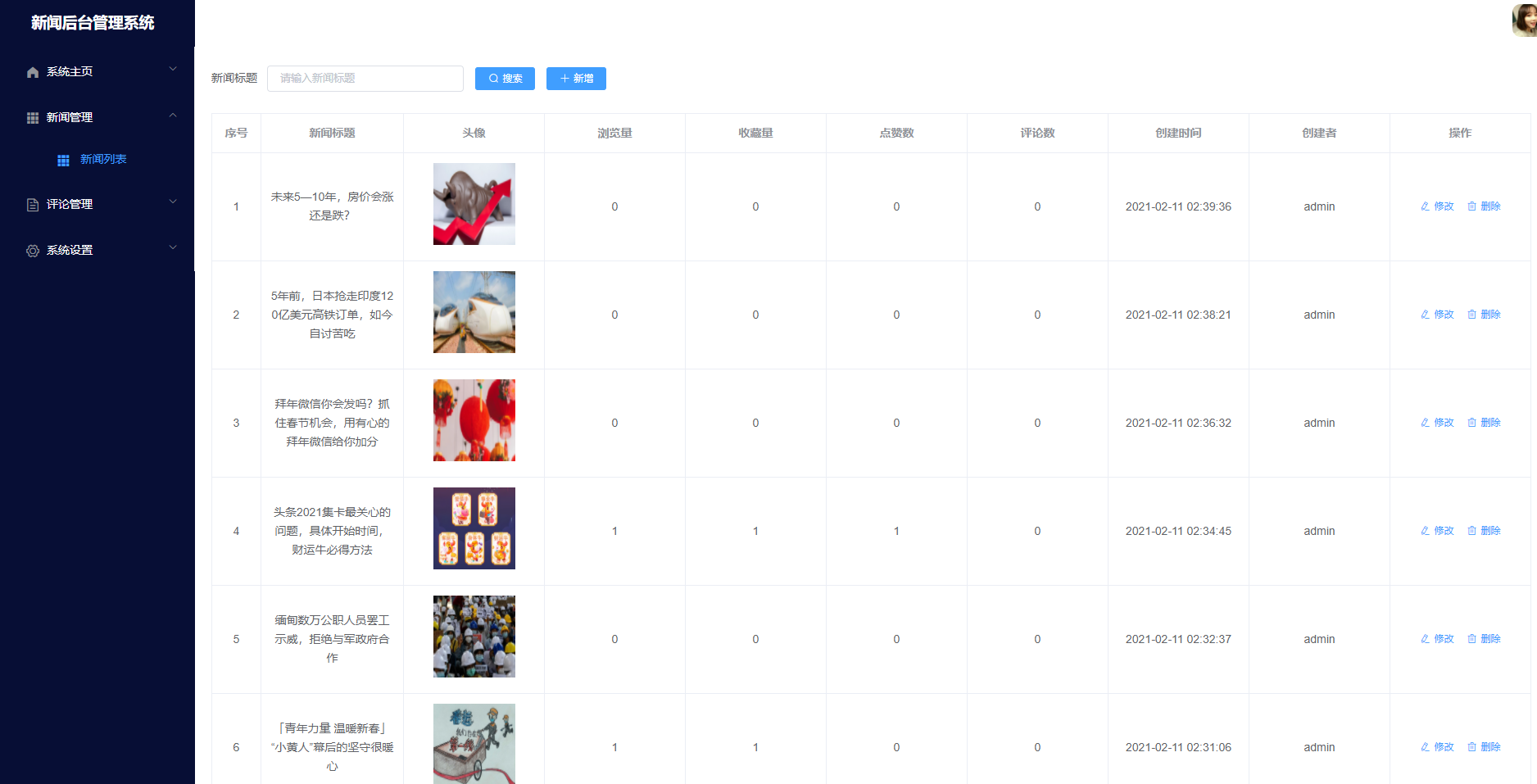Click 修改 for news row 6
The height and width of the screenshot is (784, 1537).
coord(1437,747)
